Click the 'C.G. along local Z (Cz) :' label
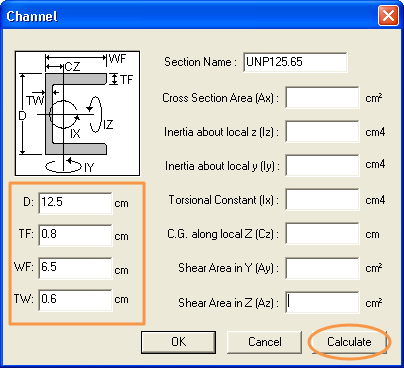The width and height of the screenshot is (404, 368). point(223,234)
